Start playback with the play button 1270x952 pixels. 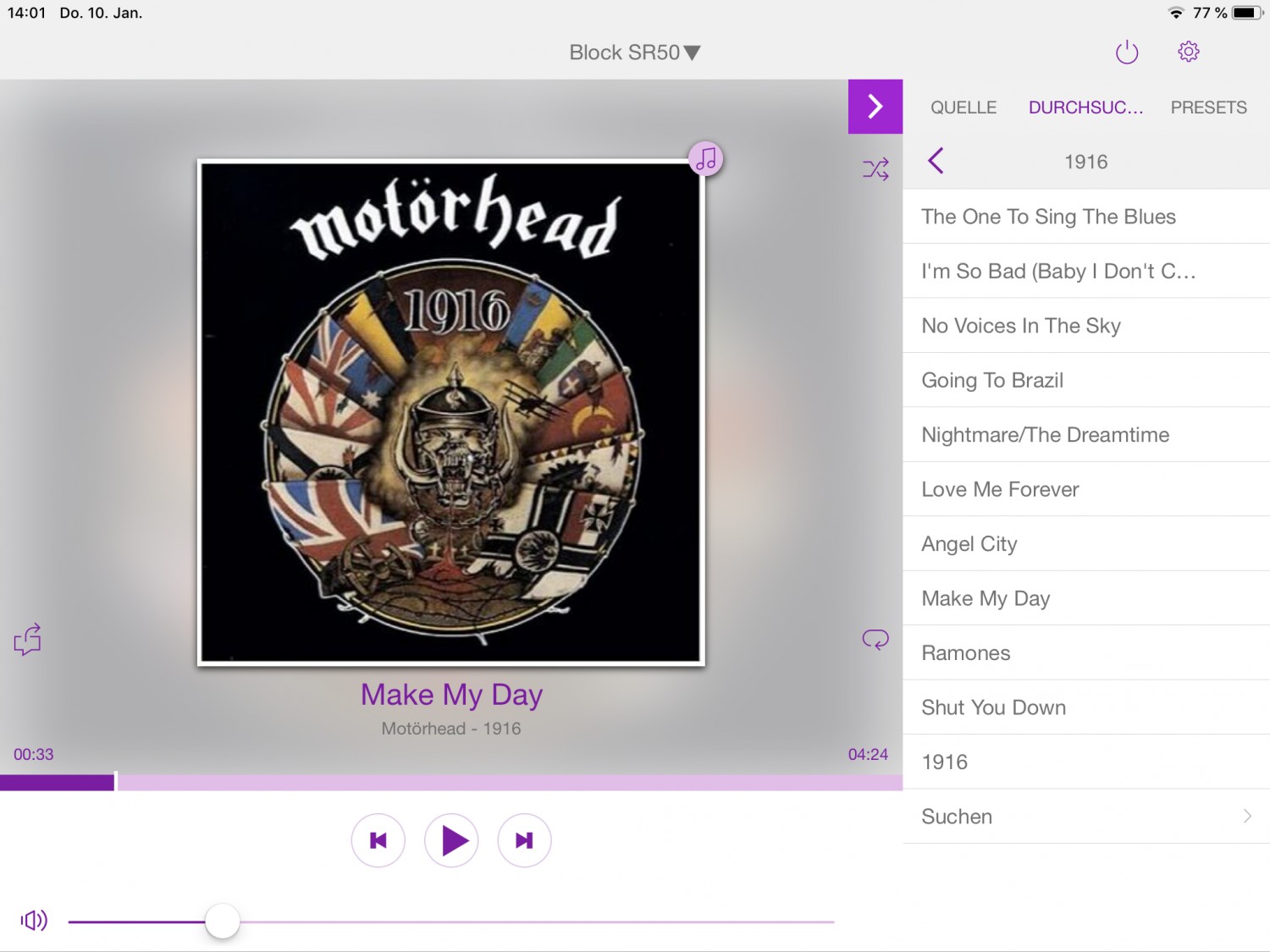451,840
